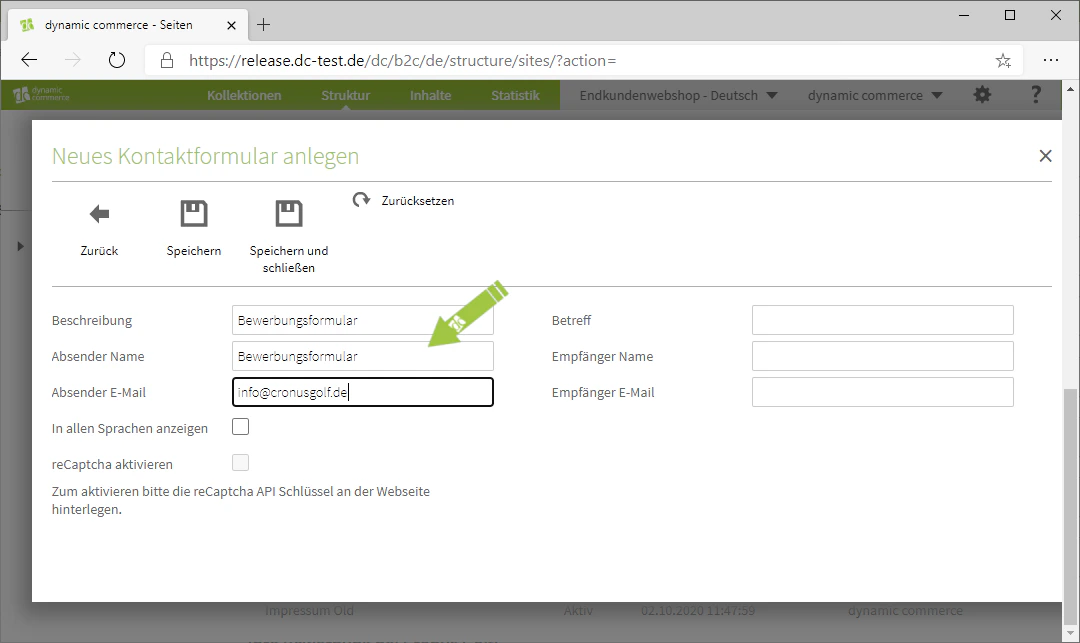This screenshot has height=643, width=1080.
Task: Open the settings gear in header
Action: click(x=982, y=95)
